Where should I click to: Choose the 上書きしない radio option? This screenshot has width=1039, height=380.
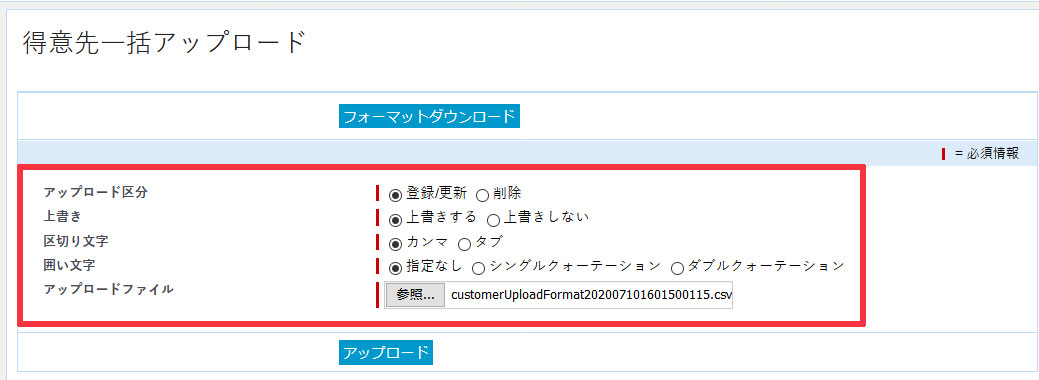pyautogui.click(x=494, y=220)
